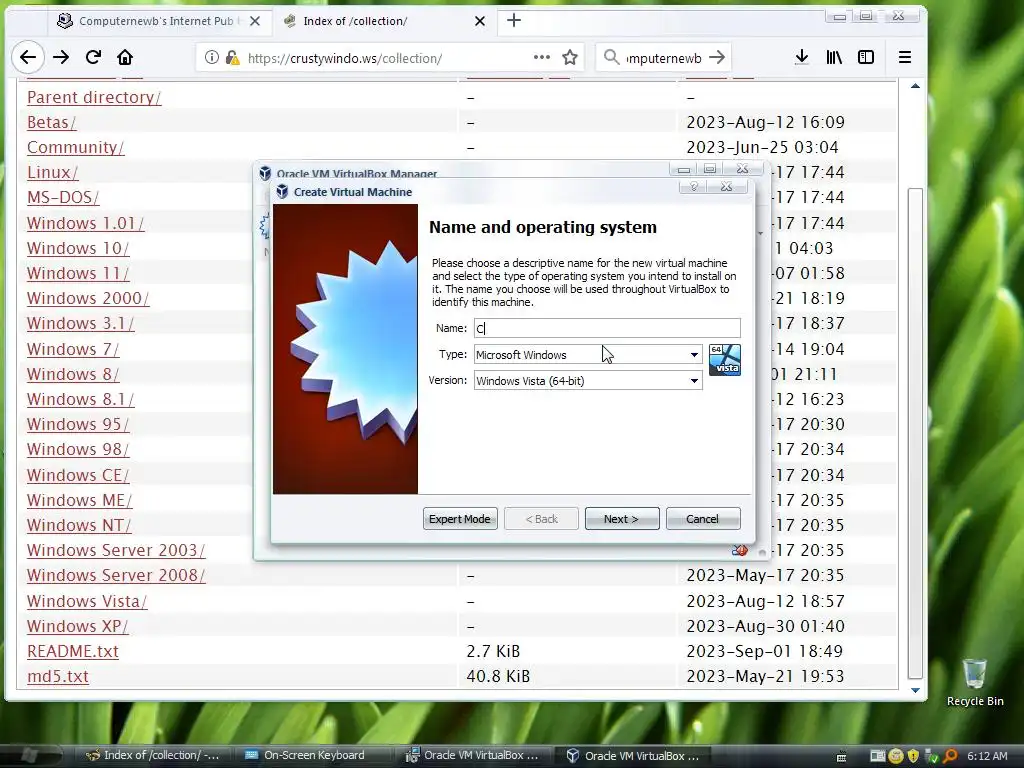1024x768 pixels.
Task: Click the insecure padlock warning icon
Action: [x=232, y=57]
